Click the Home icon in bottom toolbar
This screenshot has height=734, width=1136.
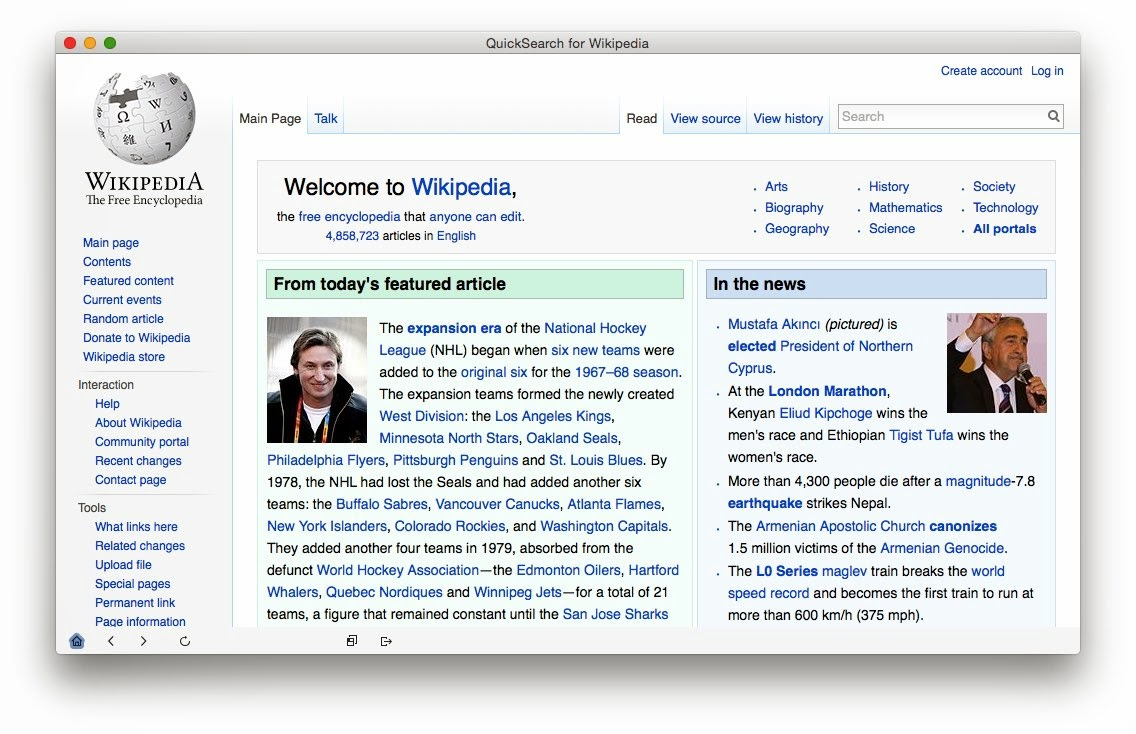(77, 641)
